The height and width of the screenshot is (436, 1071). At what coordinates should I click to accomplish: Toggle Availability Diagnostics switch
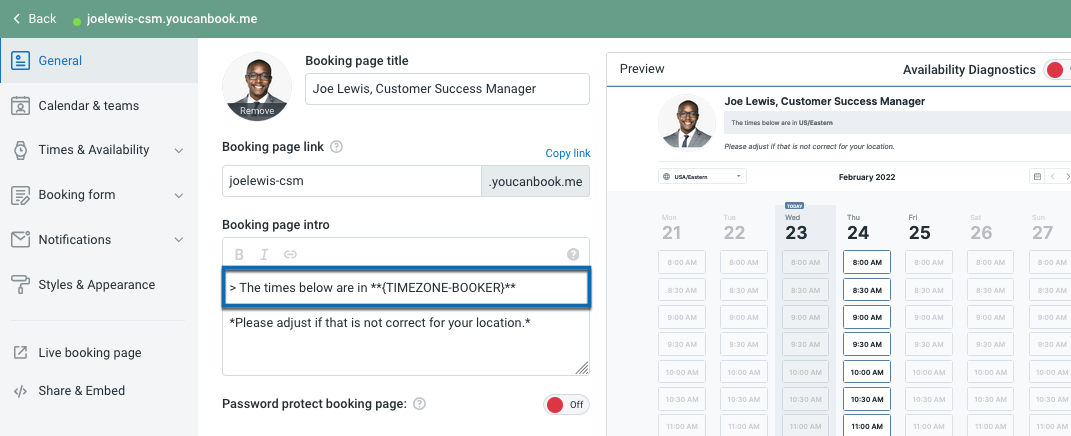tap(1056, 69)
